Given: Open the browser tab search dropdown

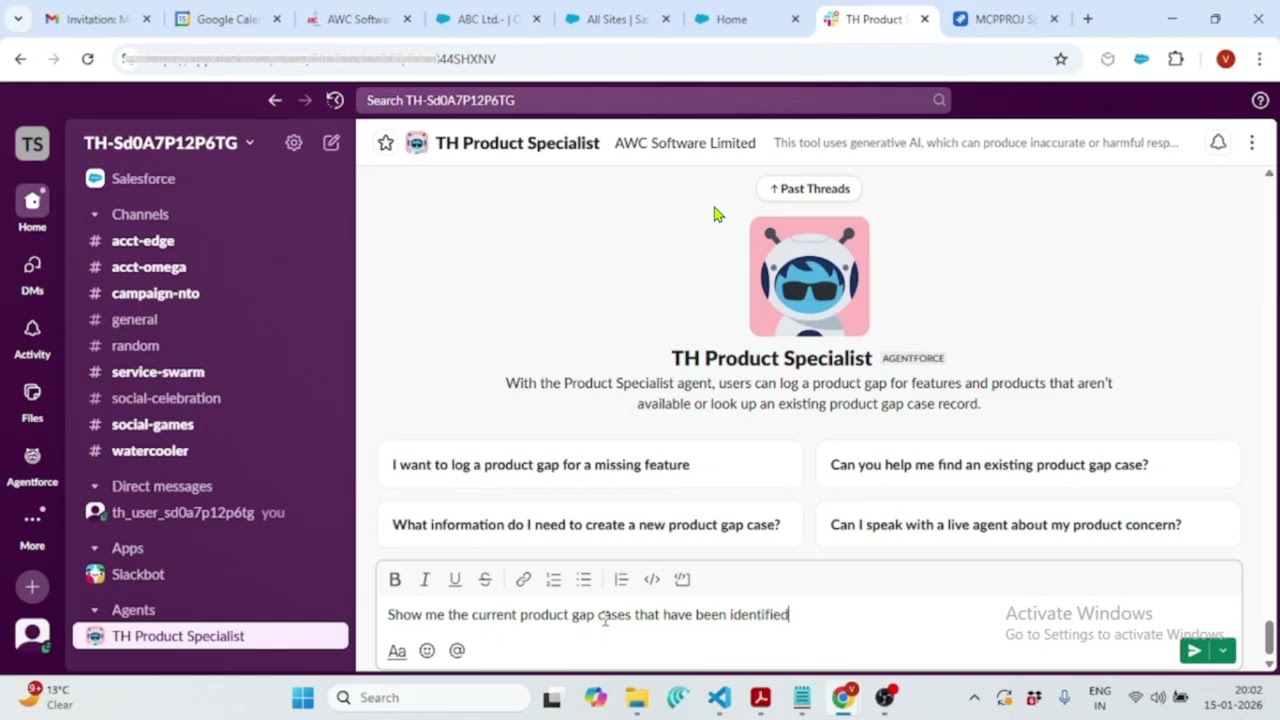Looking at the screenshot, I should [x=20, y=18].
